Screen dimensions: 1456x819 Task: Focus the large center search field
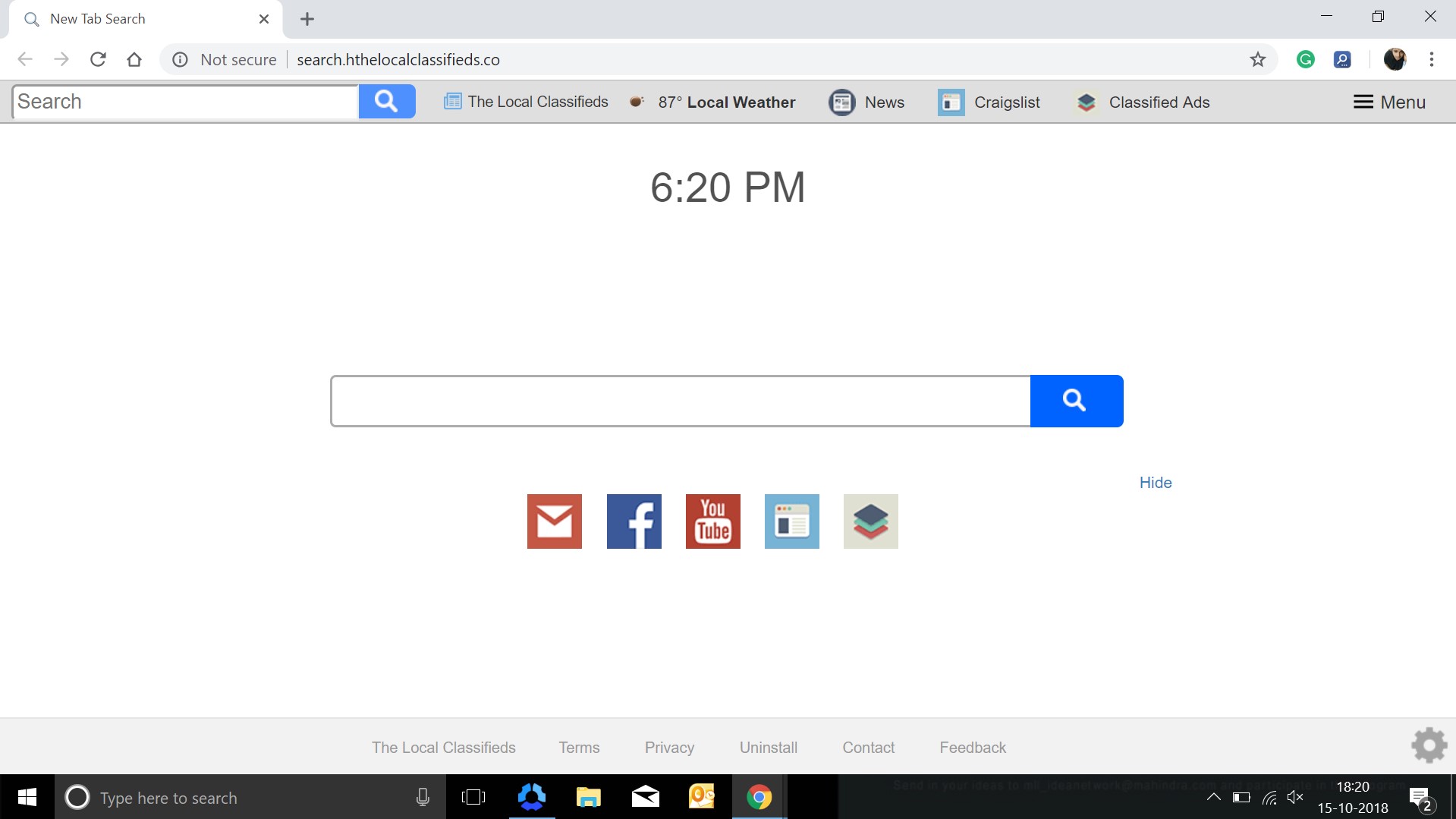[x=680, y=401]
